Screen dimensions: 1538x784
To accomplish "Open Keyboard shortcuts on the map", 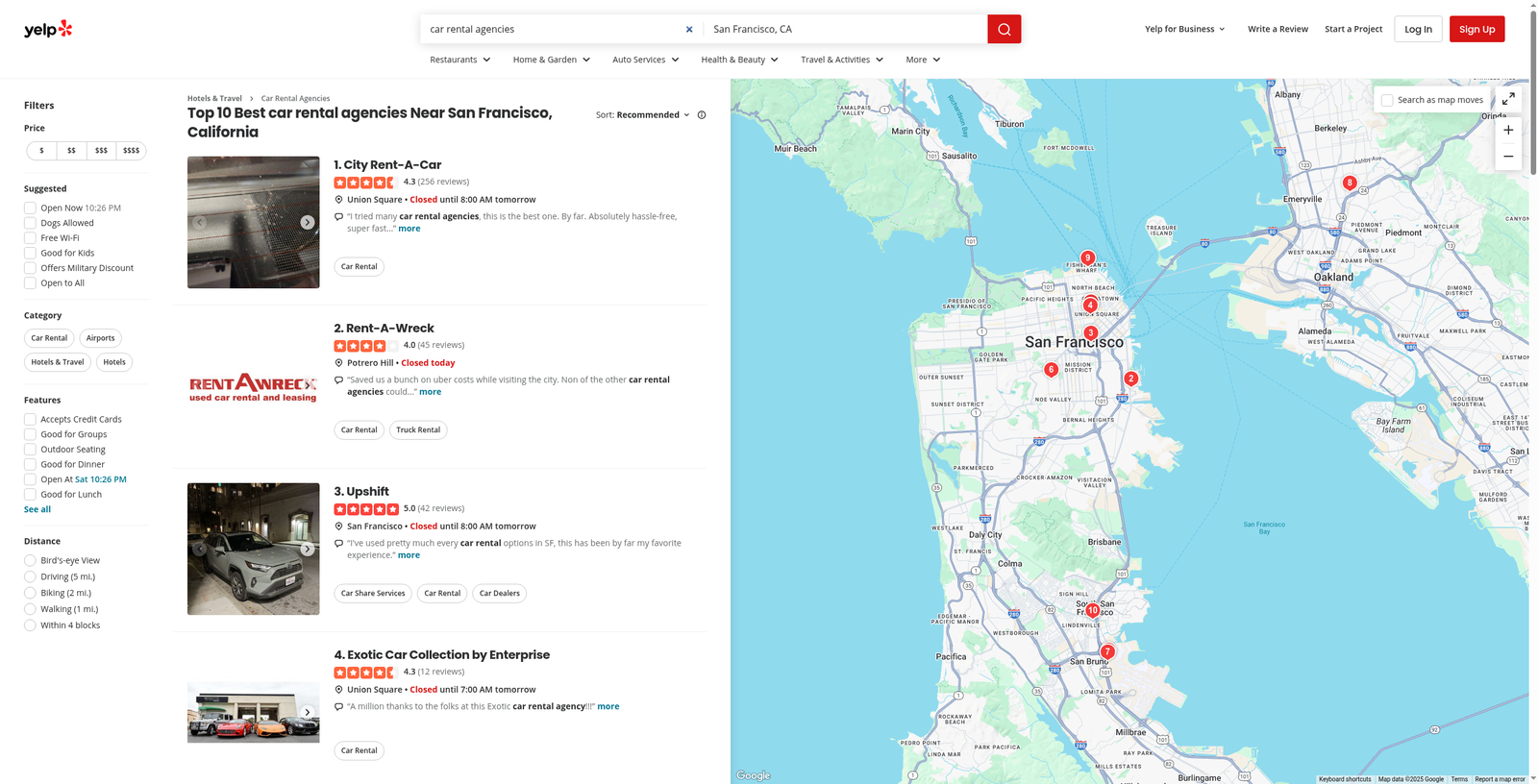I will (x=1345, y=779).
